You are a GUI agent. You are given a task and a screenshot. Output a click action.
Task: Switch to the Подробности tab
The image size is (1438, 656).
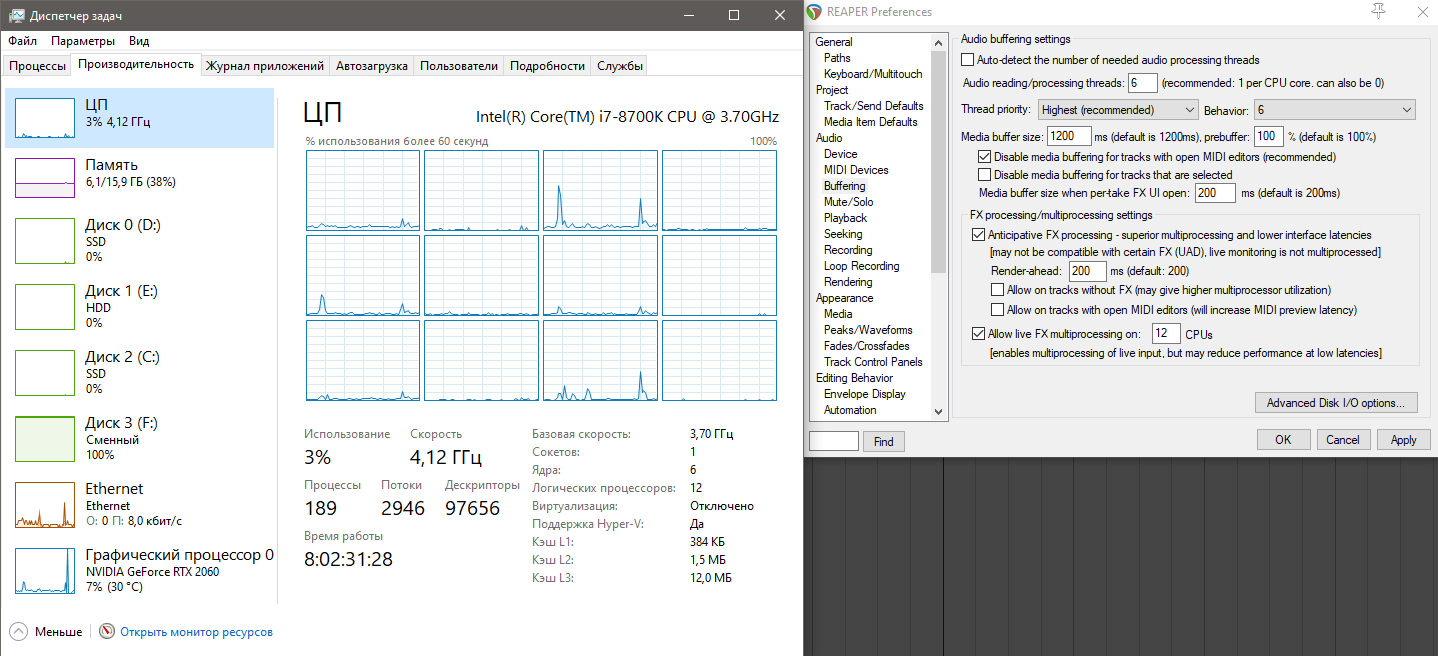pyautogui.click(x=548, y=66)
